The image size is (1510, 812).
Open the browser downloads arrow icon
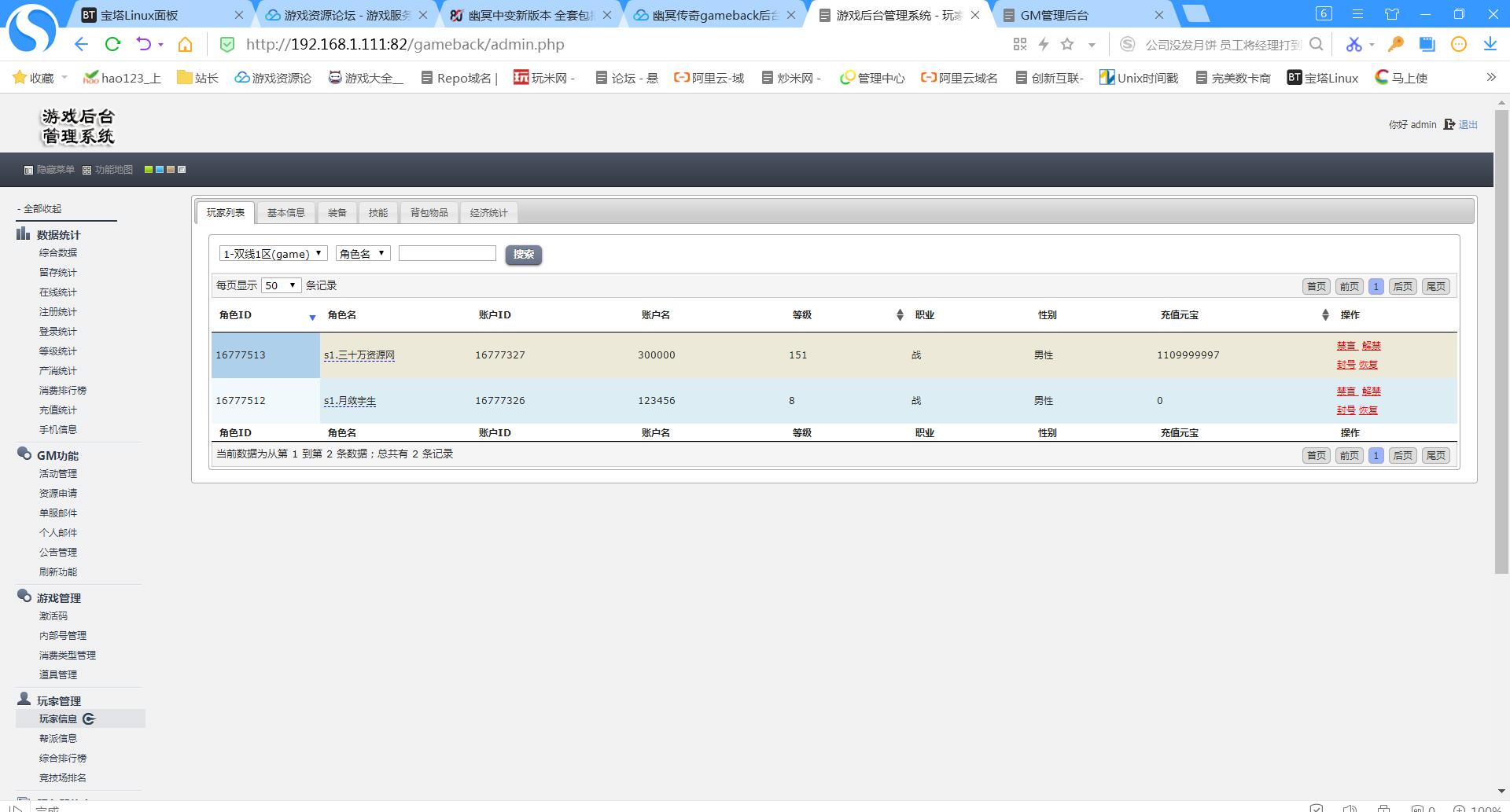[1490, 45]
